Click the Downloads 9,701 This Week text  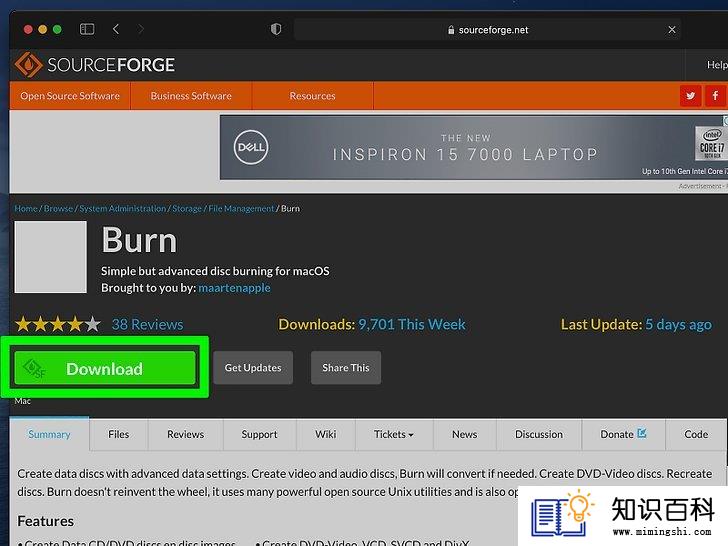pos(371,324)
